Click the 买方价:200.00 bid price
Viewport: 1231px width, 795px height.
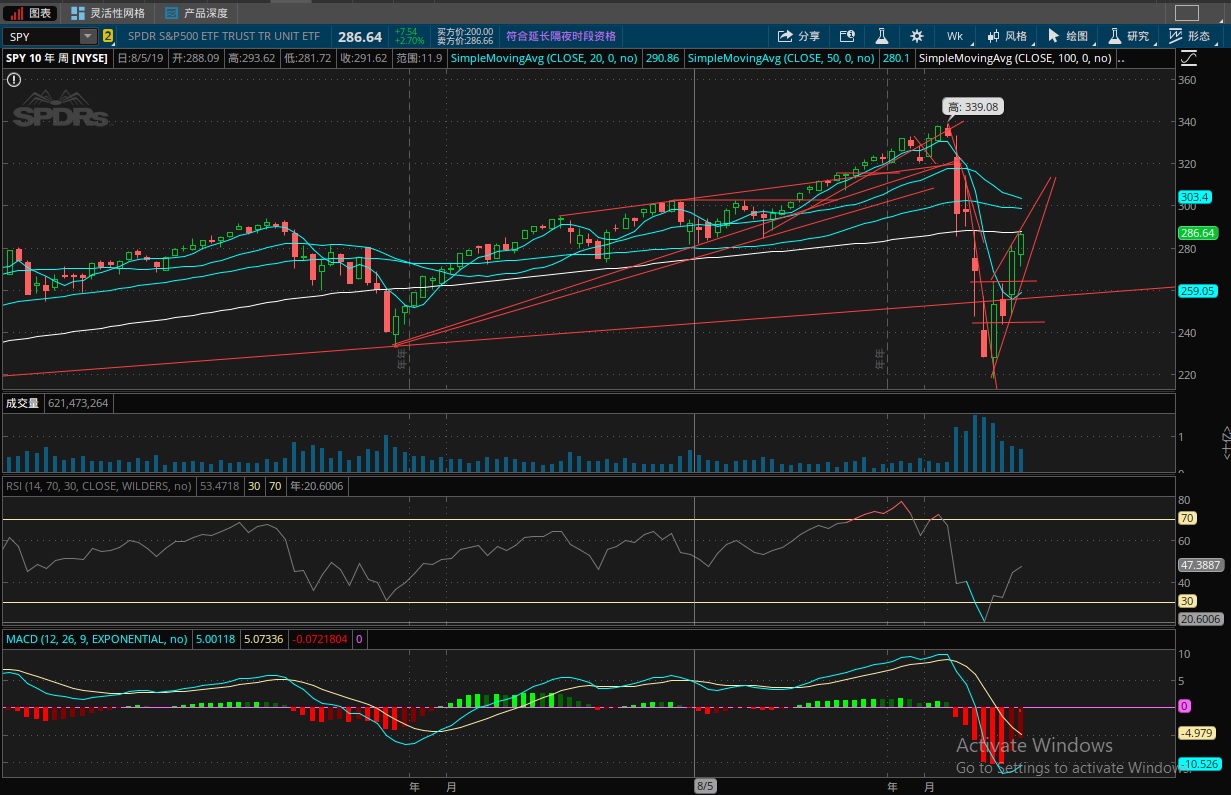465,32
